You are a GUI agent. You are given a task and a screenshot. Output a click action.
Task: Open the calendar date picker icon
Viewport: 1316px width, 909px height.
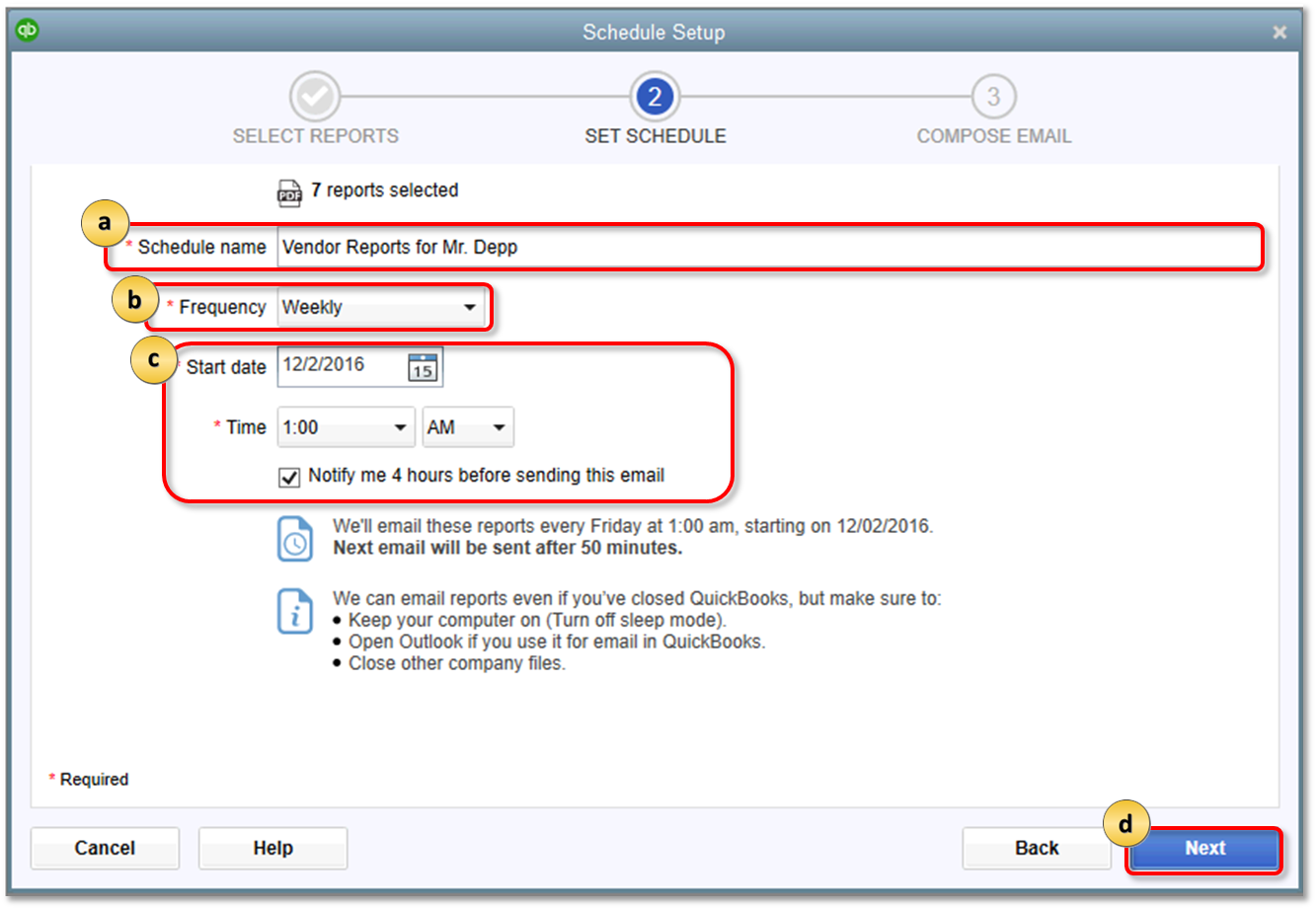click(x=425, y=365)
